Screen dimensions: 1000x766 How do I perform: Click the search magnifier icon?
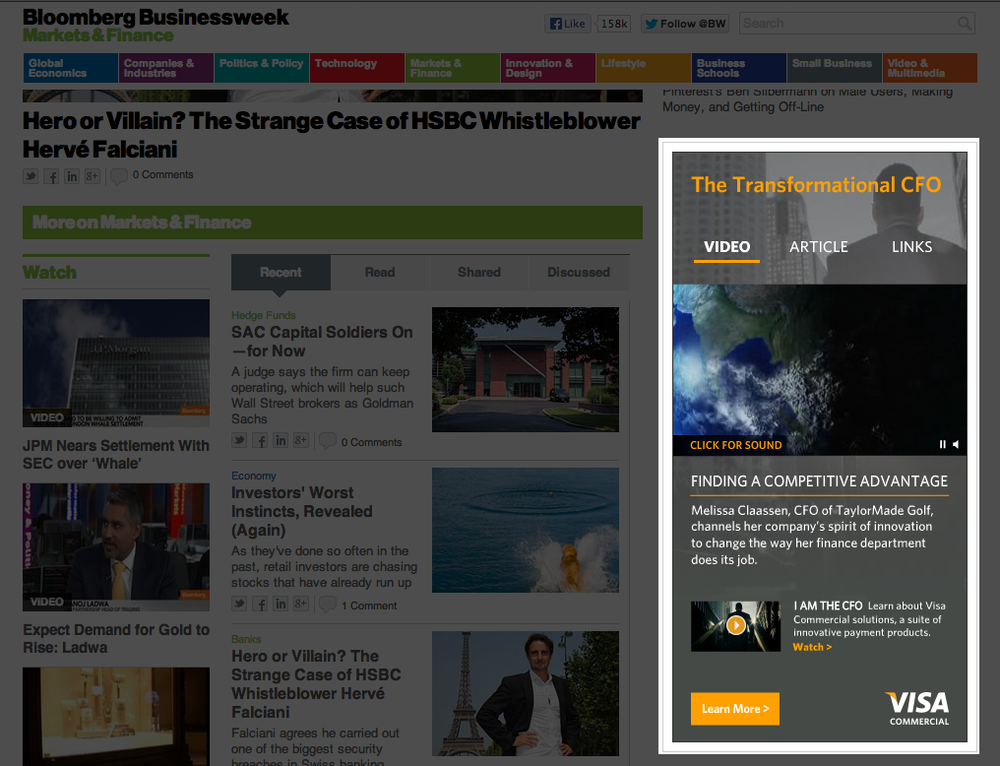click(x=963, y=22)
